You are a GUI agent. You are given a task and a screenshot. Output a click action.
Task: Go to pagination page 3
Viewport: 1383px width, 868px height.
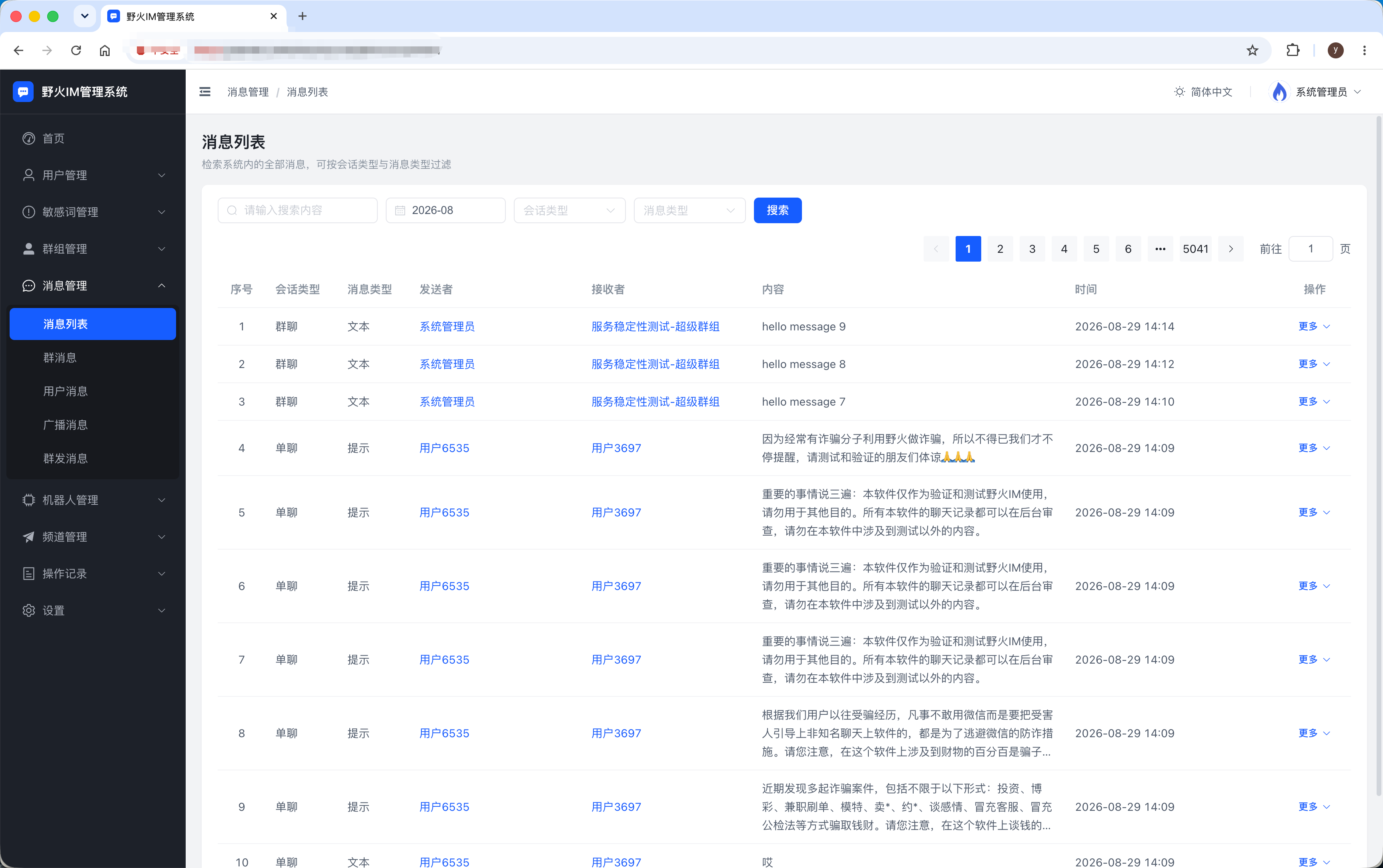tap(1032, 248)
